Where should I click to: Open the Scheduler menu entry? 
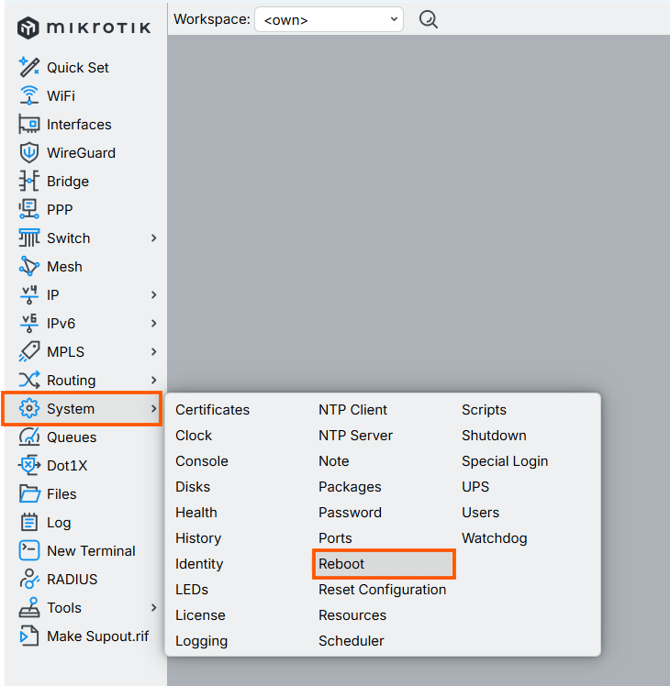click(351, 641)
